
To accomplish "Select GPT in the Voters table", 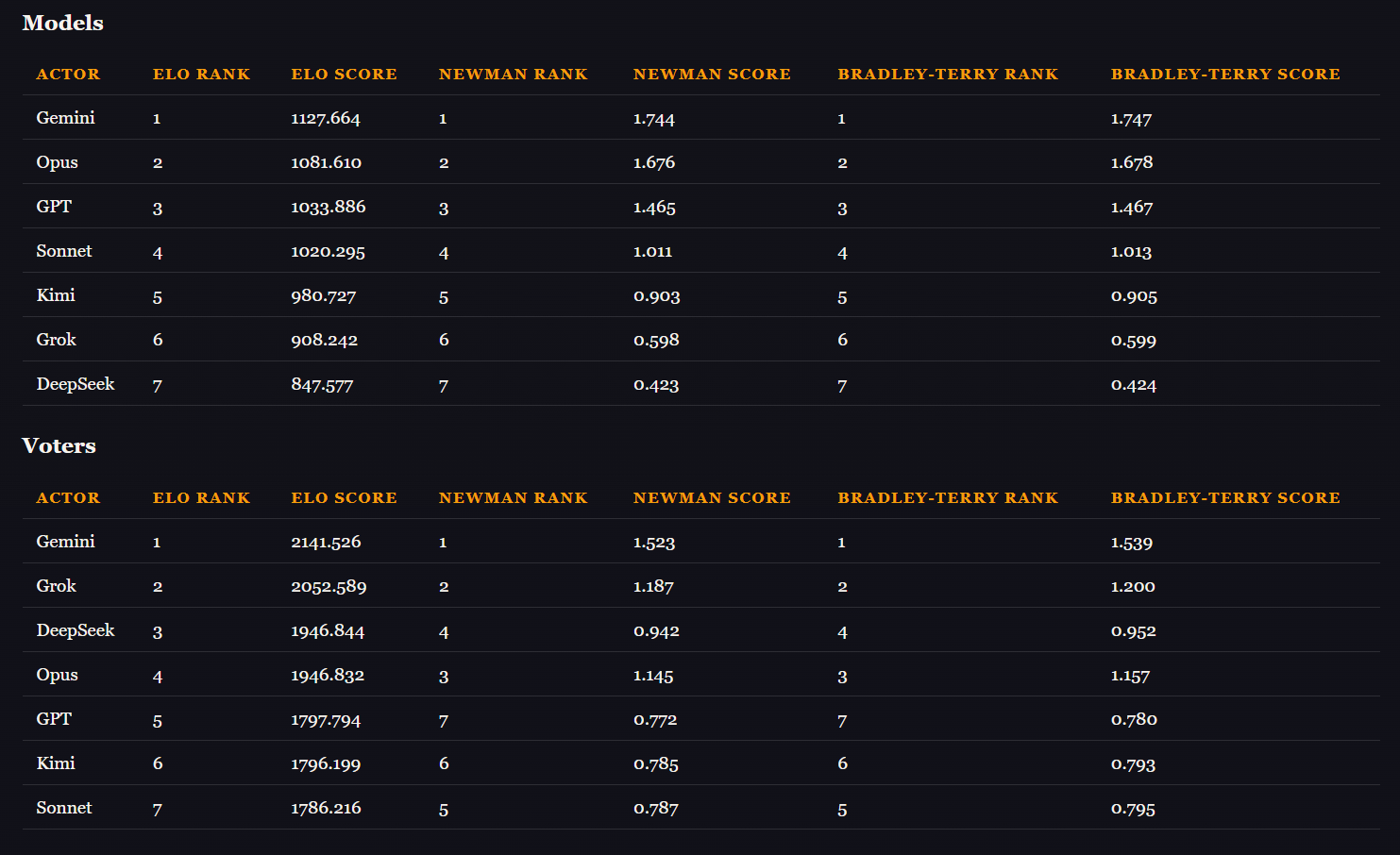I will pyautogui.click(x=54, y=719).
